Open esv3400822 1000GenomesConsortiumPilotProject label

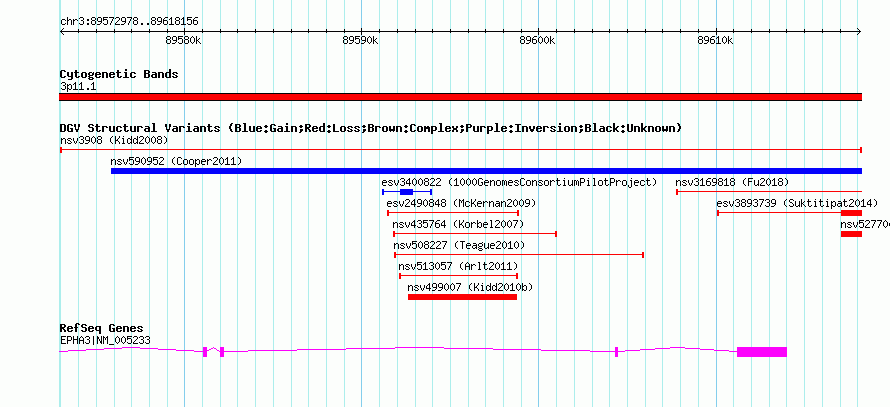[x=519, y=182]
